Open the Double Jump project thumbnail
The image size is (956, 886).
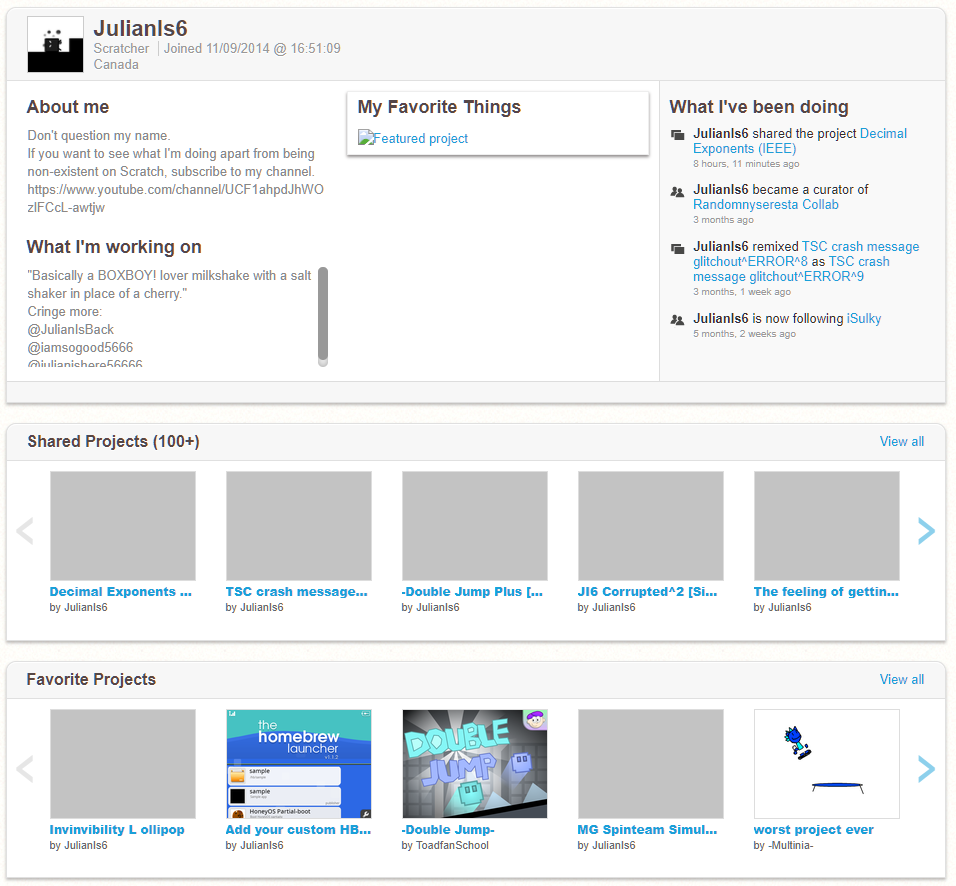474,763
